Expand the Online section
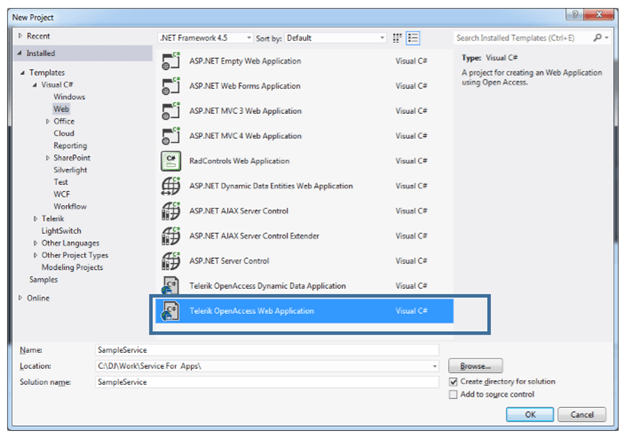This screenshot has height=438, width=624. [21, 298]
